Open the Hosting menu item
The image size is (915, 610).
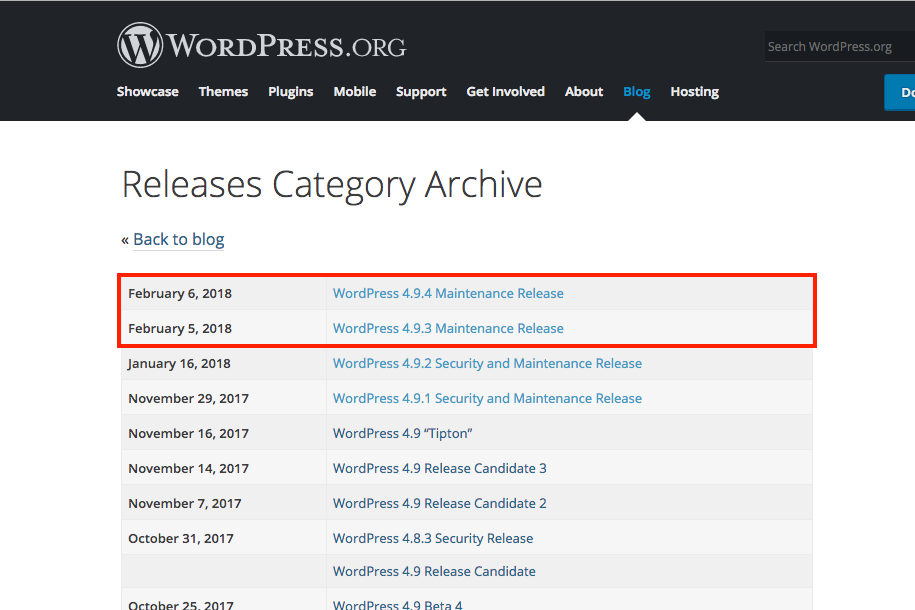point(694,92)
